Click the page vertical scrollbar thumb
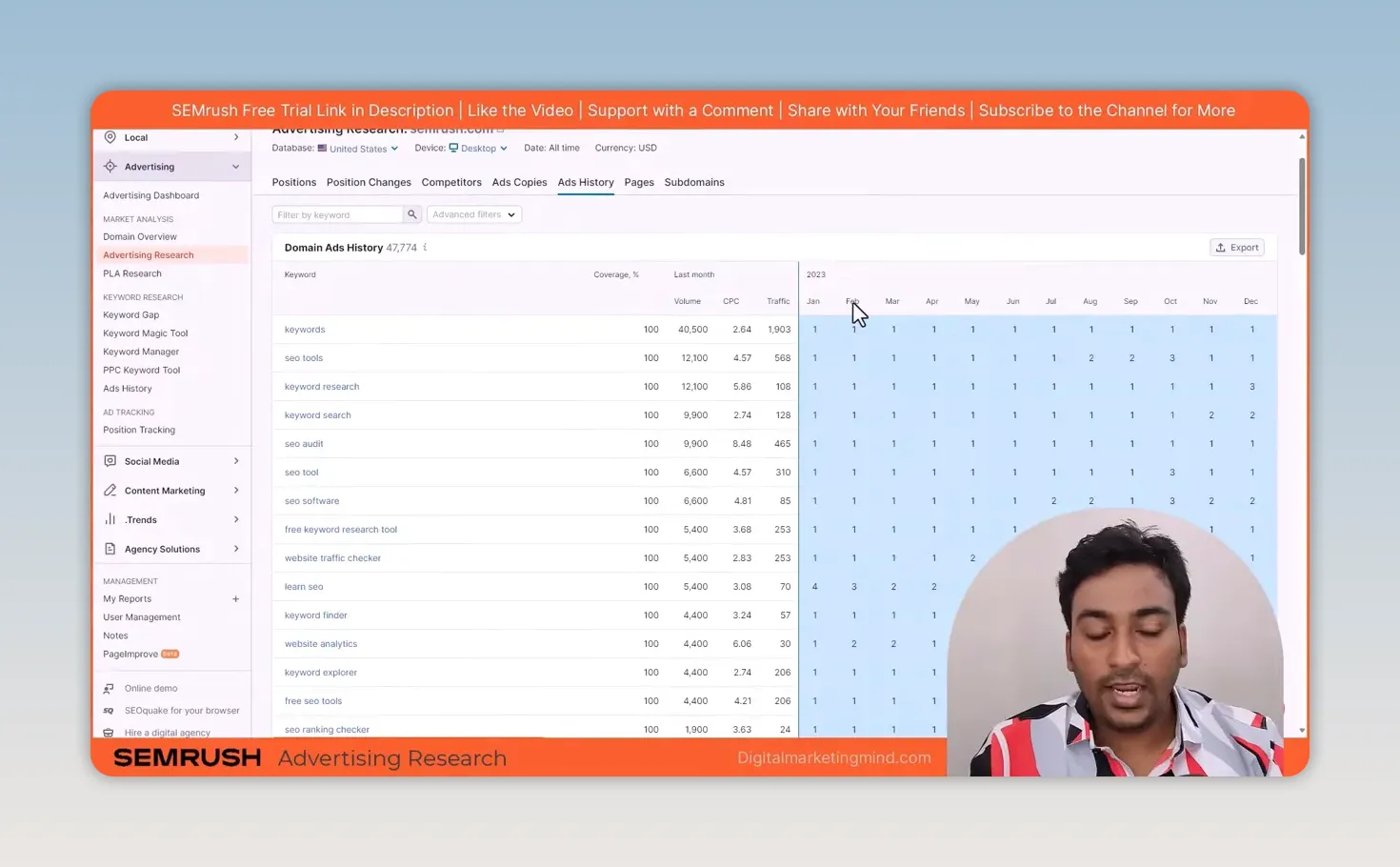Image resolution: width=1400 pixels, height=867 pixels. (x=1301, y=205)
